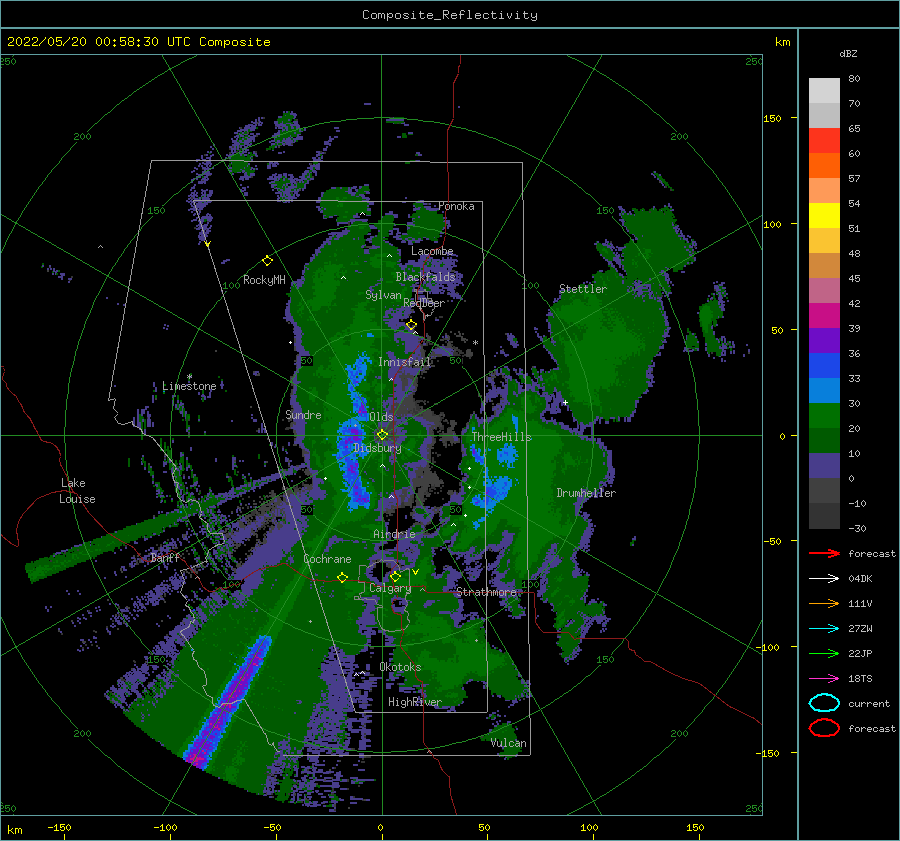Click the Didsbury town label
900x841 pixels.
click(378, 448)
